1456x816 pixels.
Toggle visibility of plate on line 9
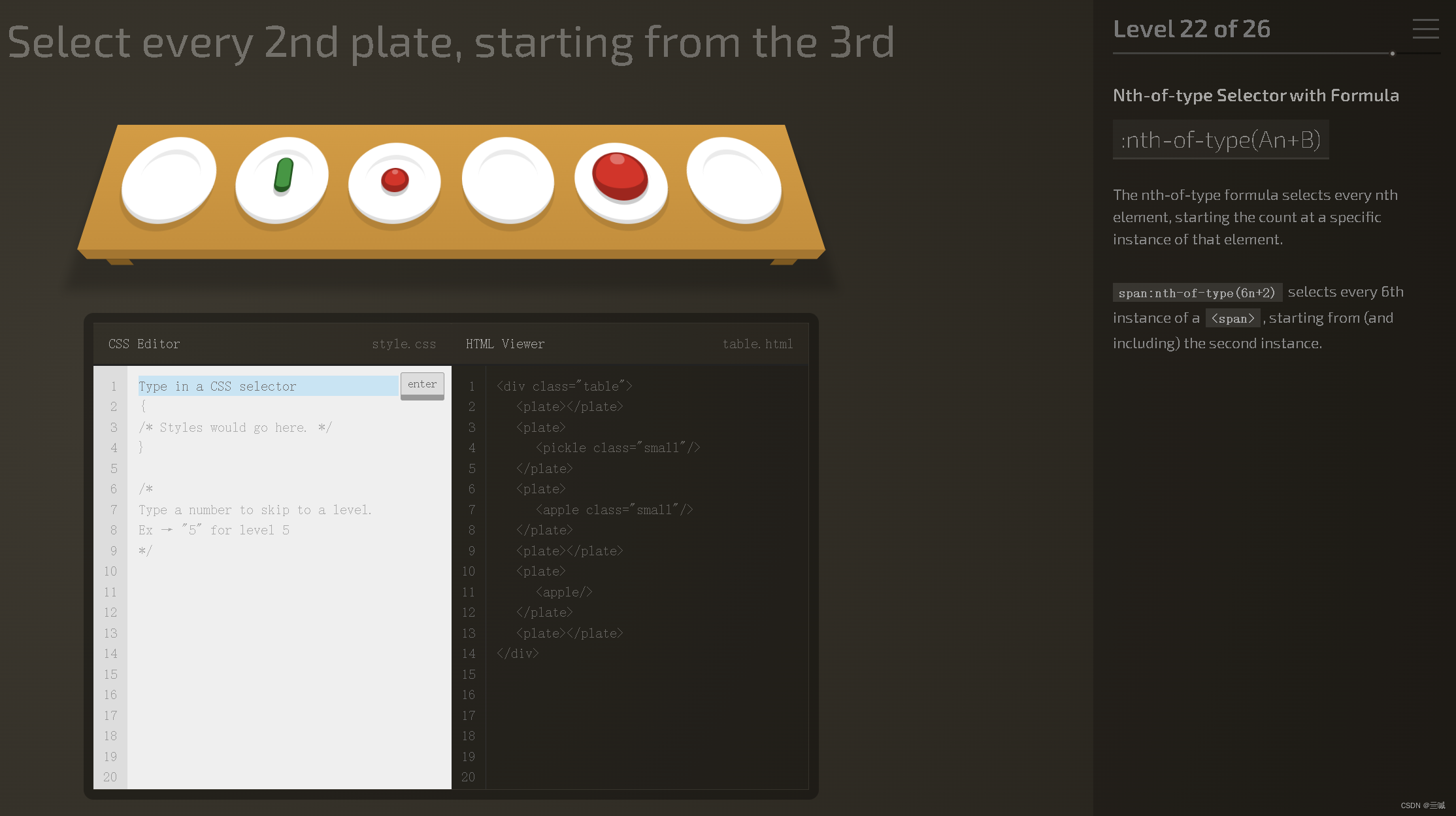570,550
